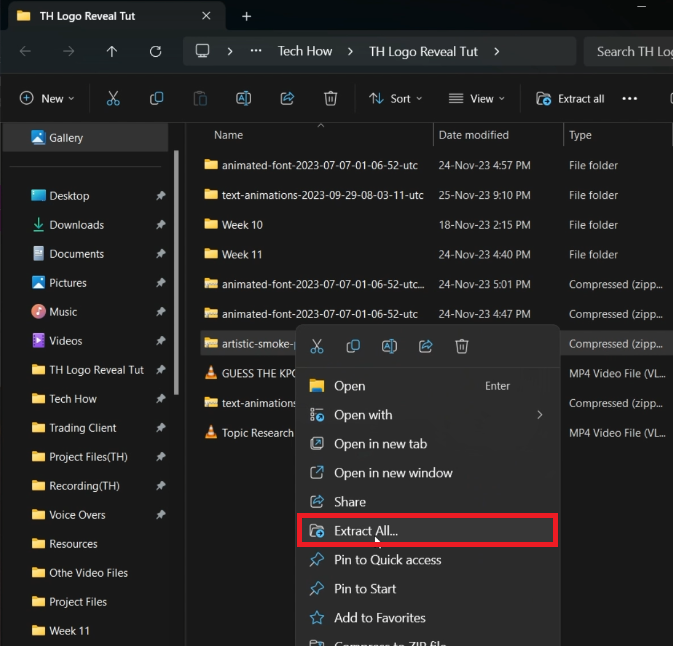Click the Extract all toolbar button
Screen dimensions: 673x646
point(570,98)
